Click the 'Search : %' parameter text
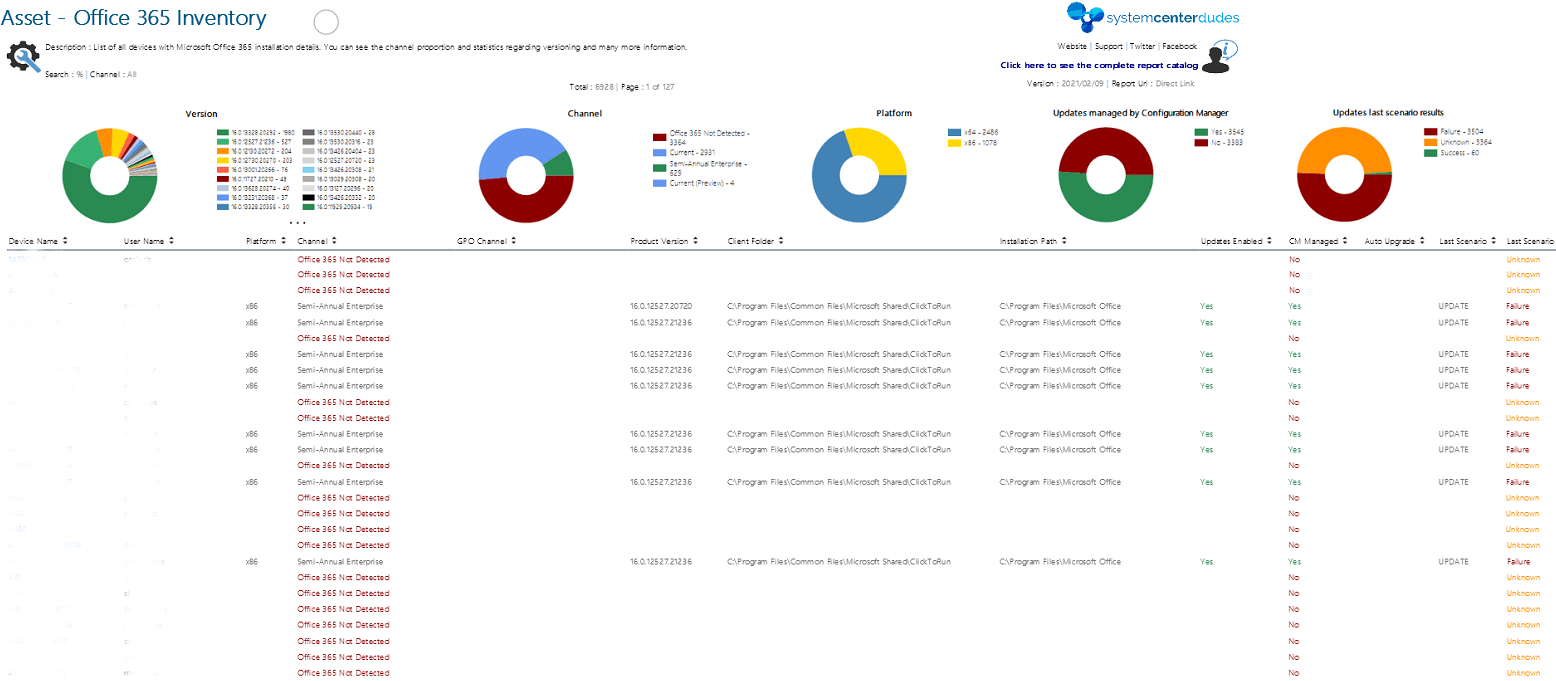 coord(64,74)
